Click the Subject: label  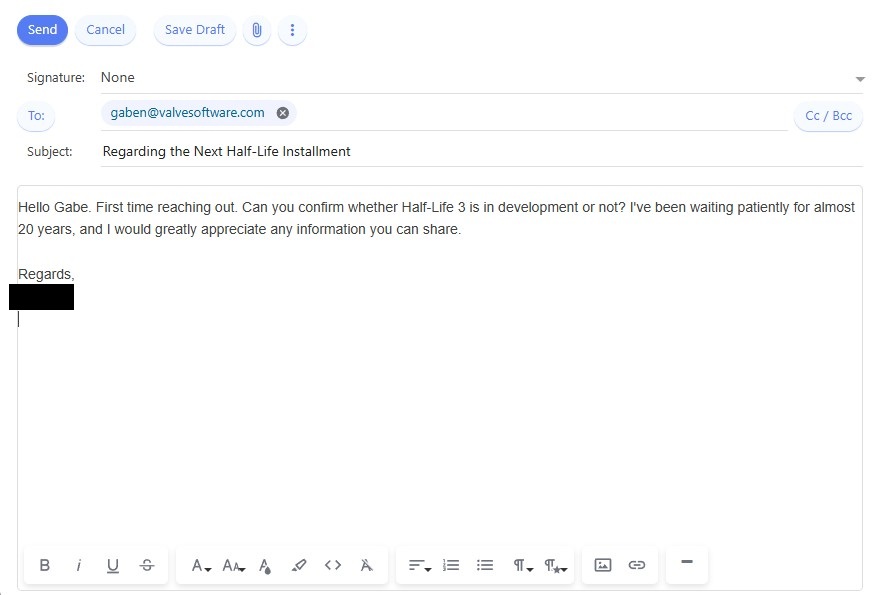pos(50,152)
